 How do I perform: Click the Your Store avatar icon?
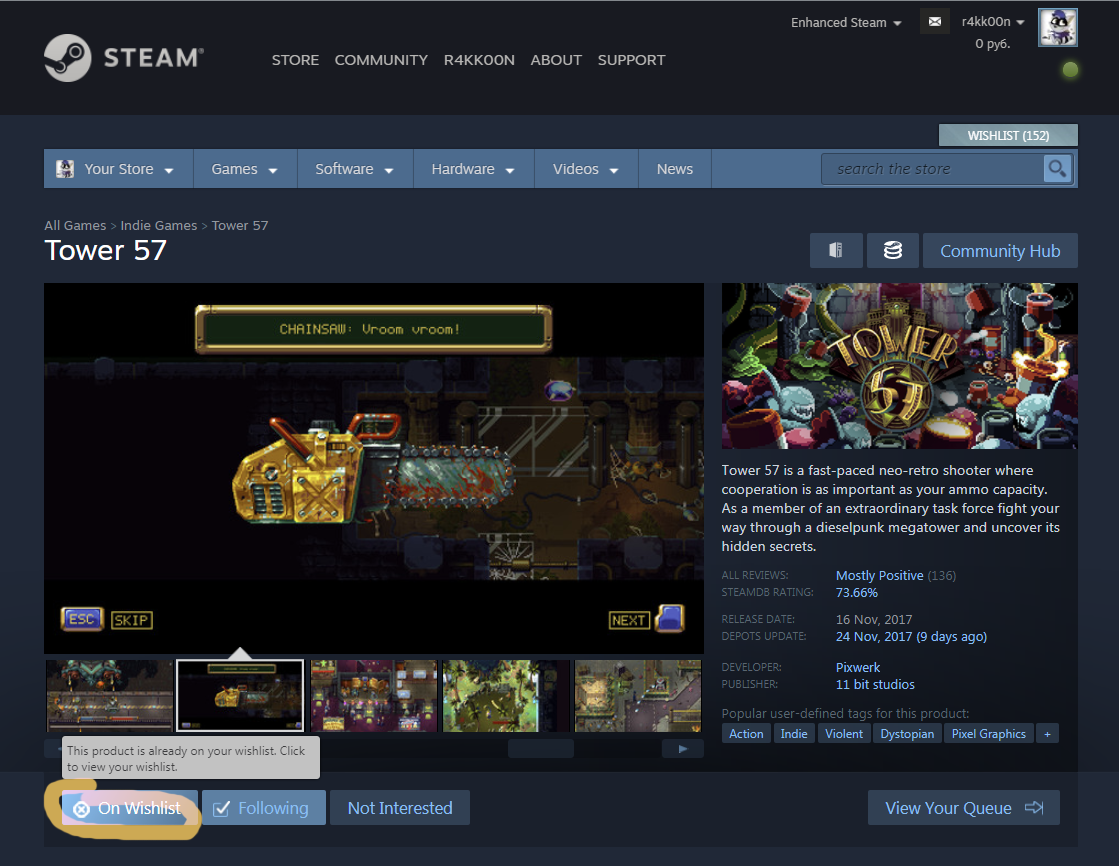tap(65, 169)
